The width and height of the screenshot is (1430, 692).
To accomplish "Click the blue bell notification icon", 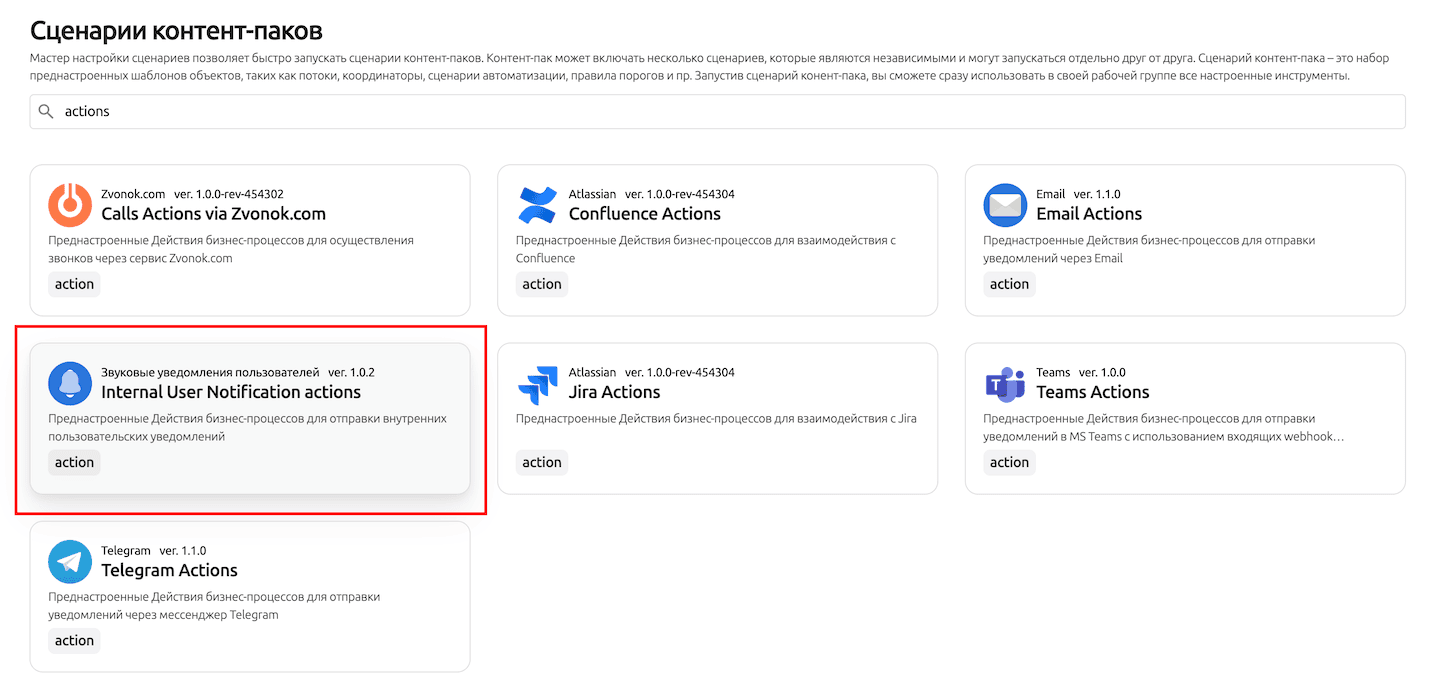I will coord(70,383).
